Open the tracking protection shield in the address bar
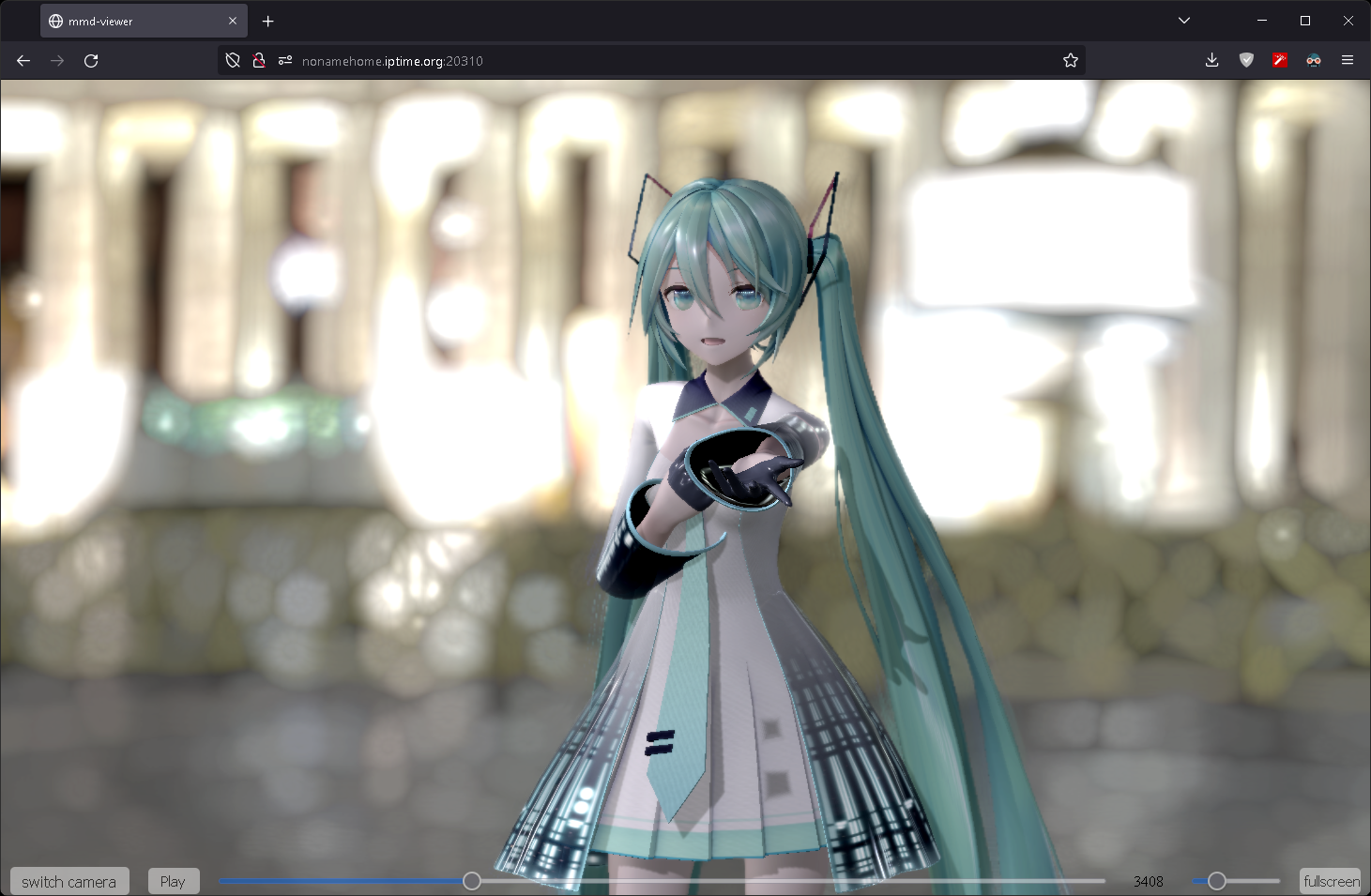 pyautogui.click(x=233, y=61)
